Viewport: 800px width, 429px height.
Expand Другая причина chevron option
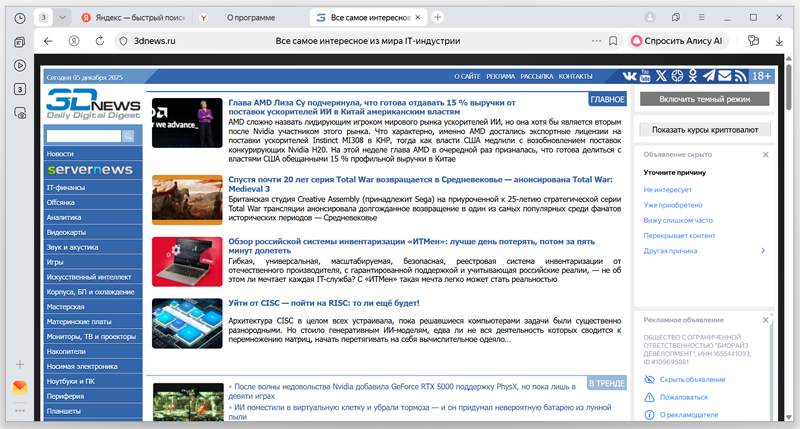764,250
